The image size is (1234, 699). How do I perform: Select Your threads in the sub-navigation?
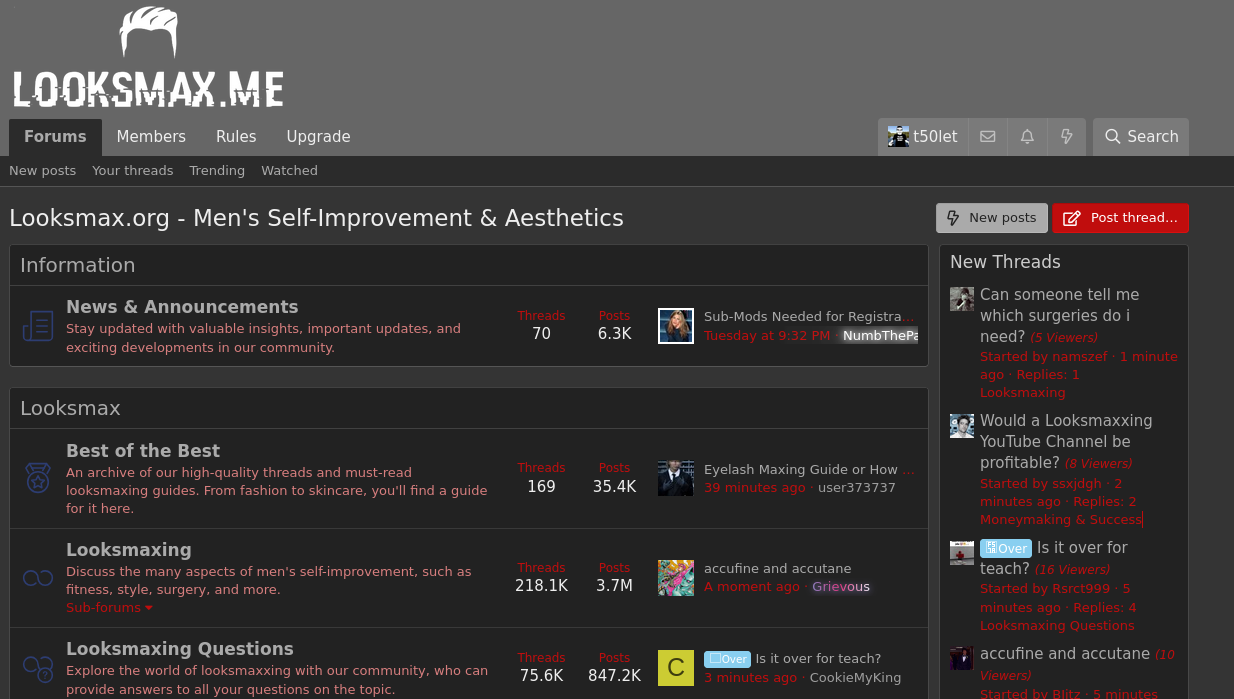(x=133, y=171)
